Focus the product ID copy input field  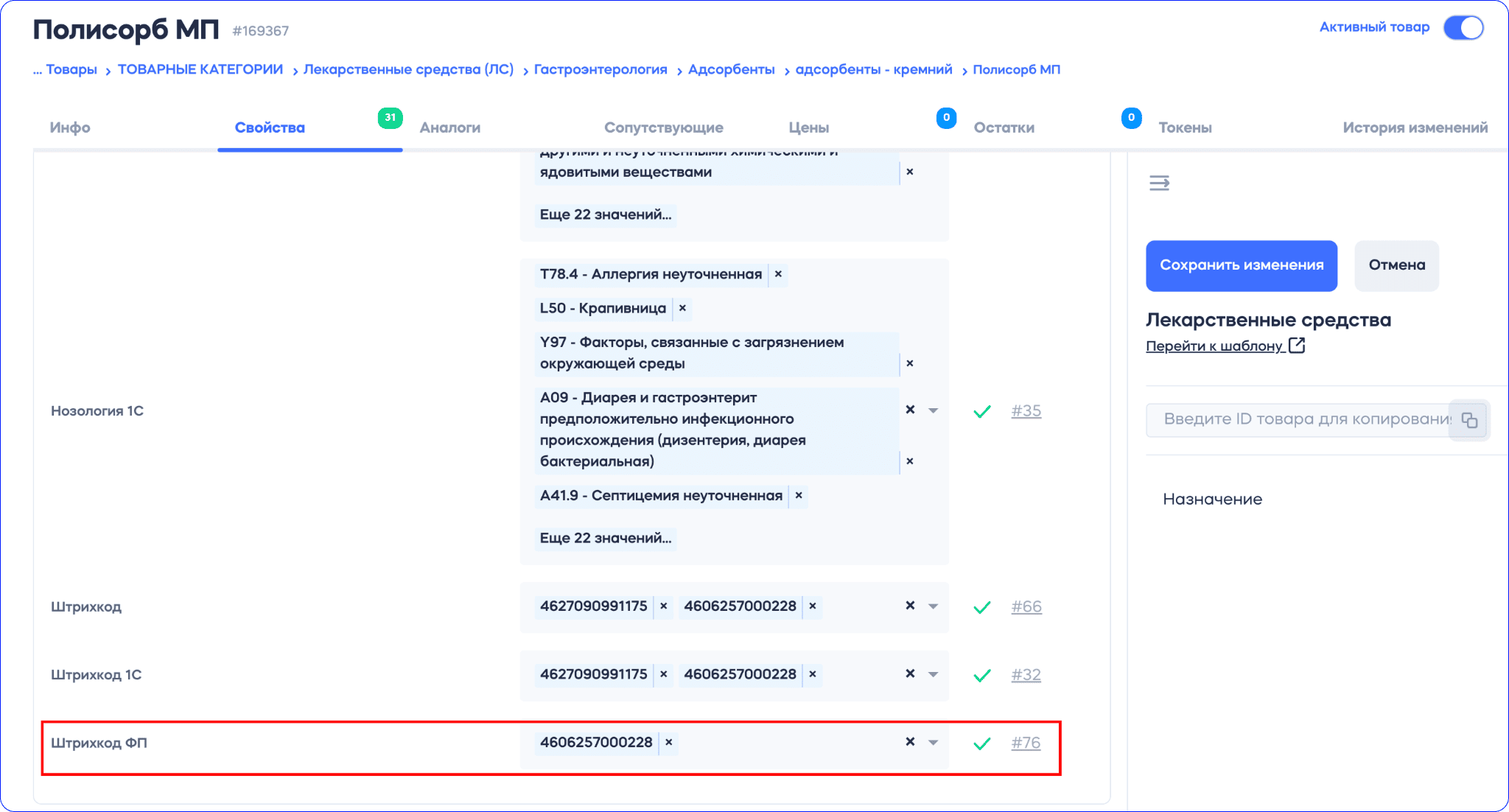(x=1298, y=419)
